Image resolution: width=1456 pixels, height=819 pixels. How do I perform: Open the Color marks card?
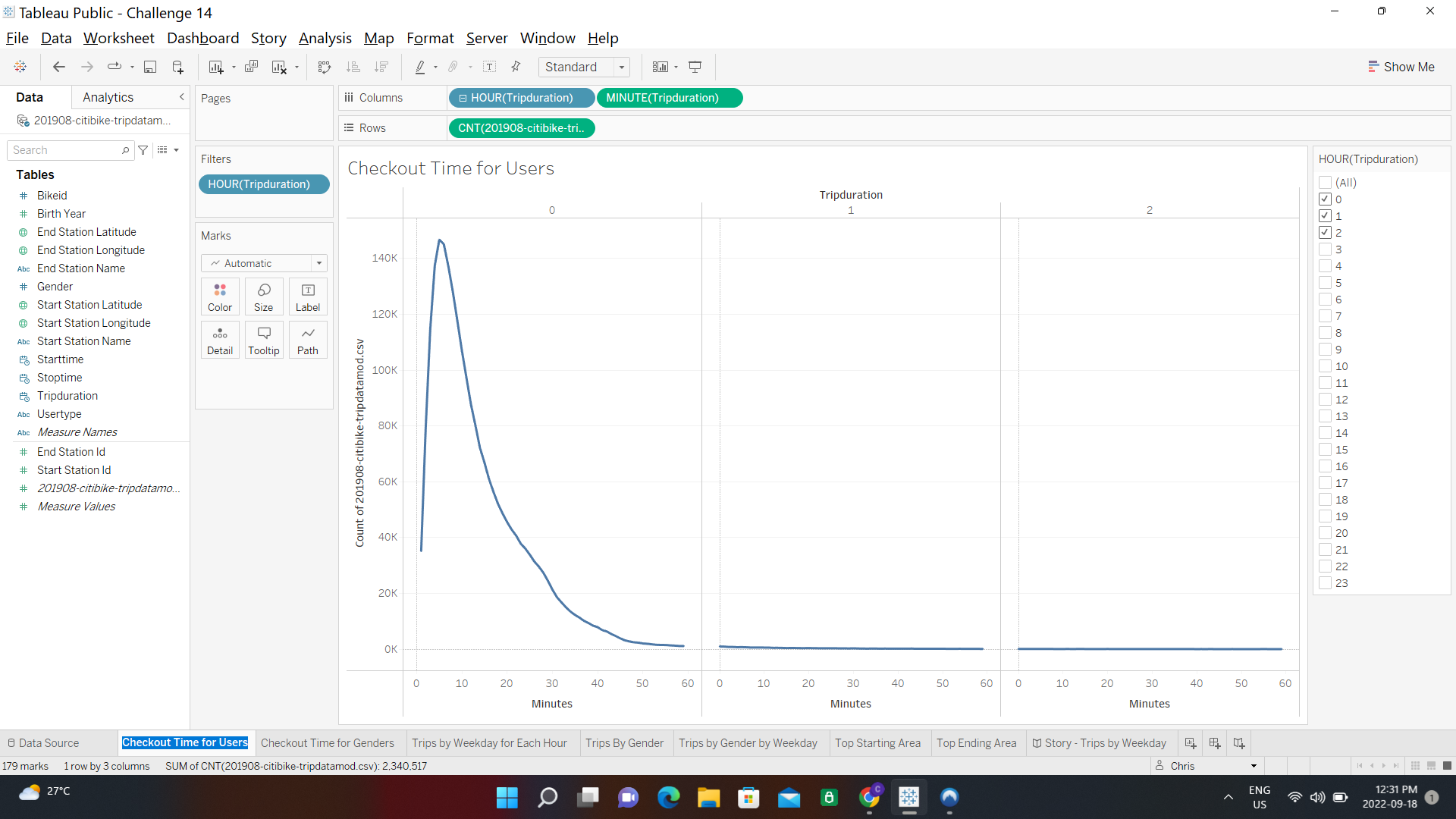[x=219, y=297]
